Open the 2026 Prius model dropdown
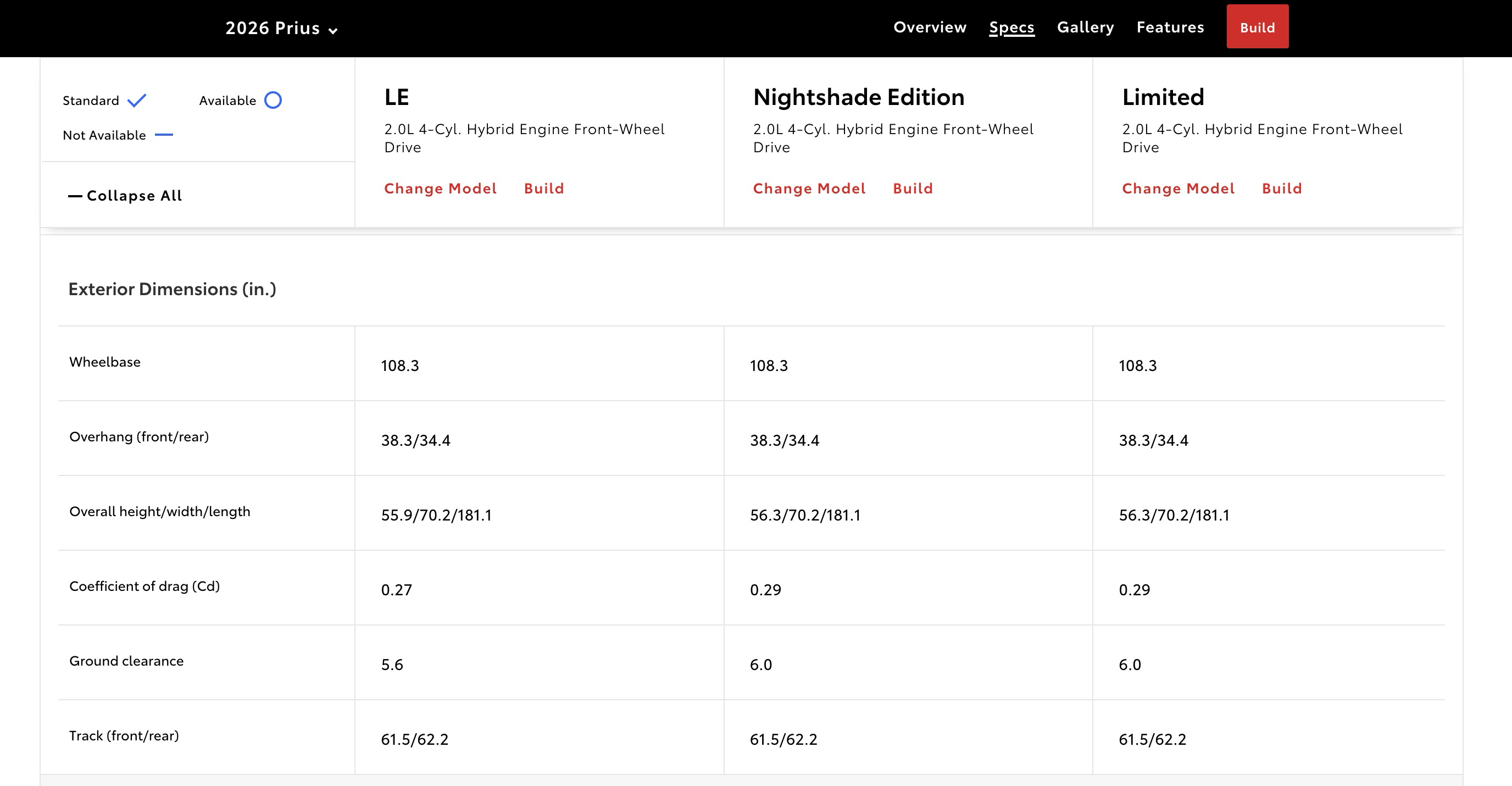Viewport: 1512px width, 786px height. (273, 28)
